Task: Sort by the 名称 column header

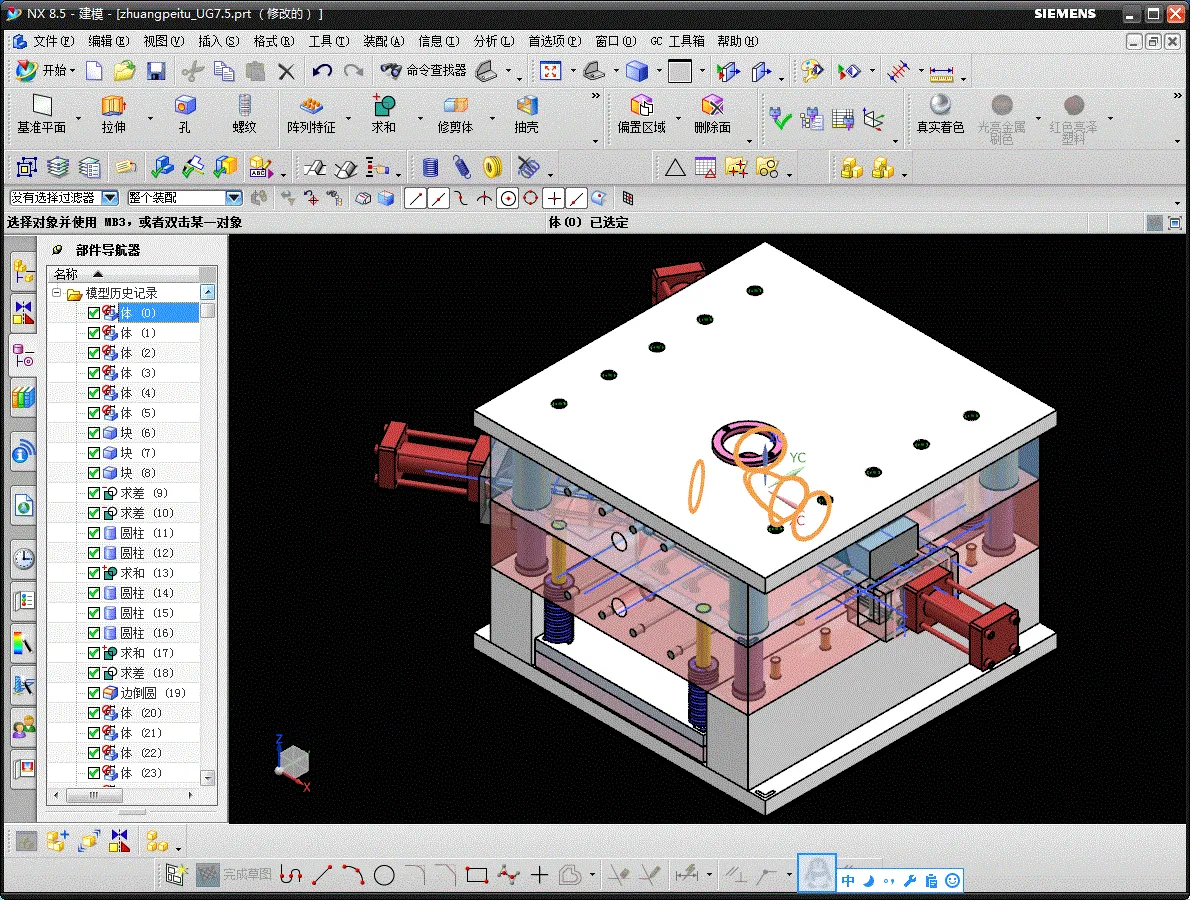Action: [x=124, y=274]
